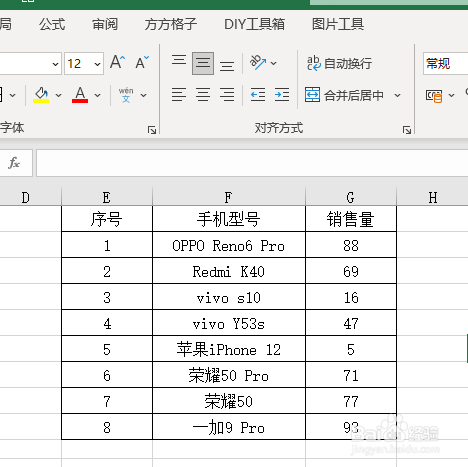Screen dimensions: 468x467
Task: Select sales value 47 cell
Action: [x=351, y=323]
